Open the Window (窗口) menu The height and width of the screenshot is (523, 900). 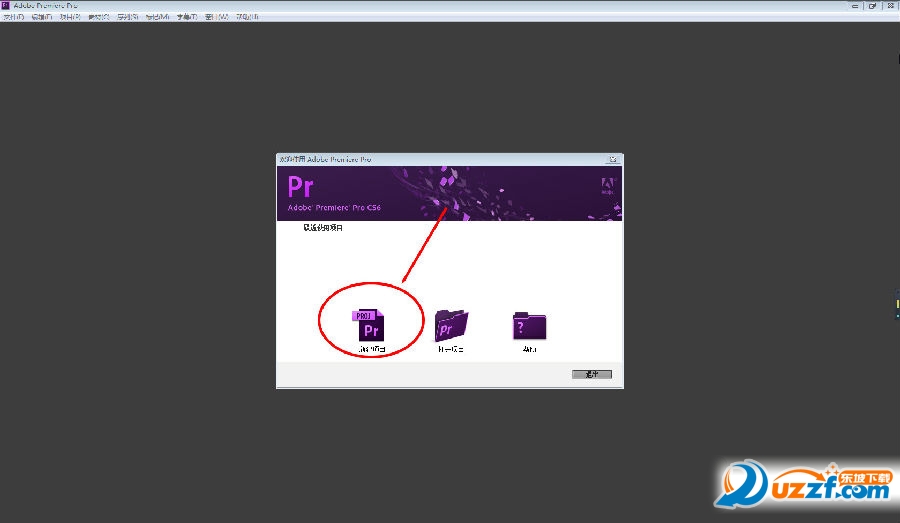[216, 17]
